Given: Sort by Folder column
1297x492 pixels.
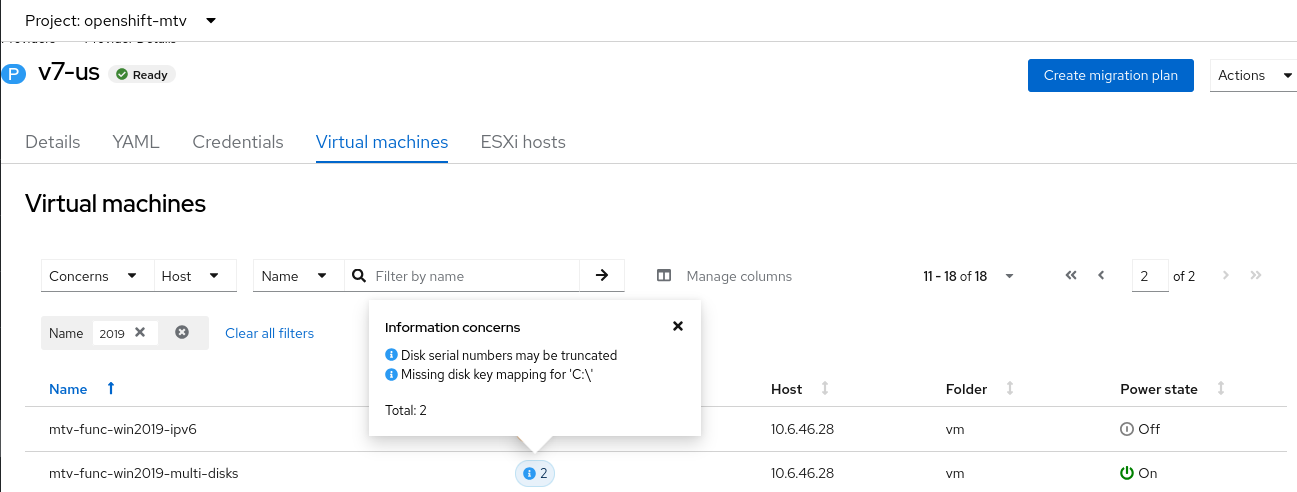Looking at the screenshot, I should 1010,389.
